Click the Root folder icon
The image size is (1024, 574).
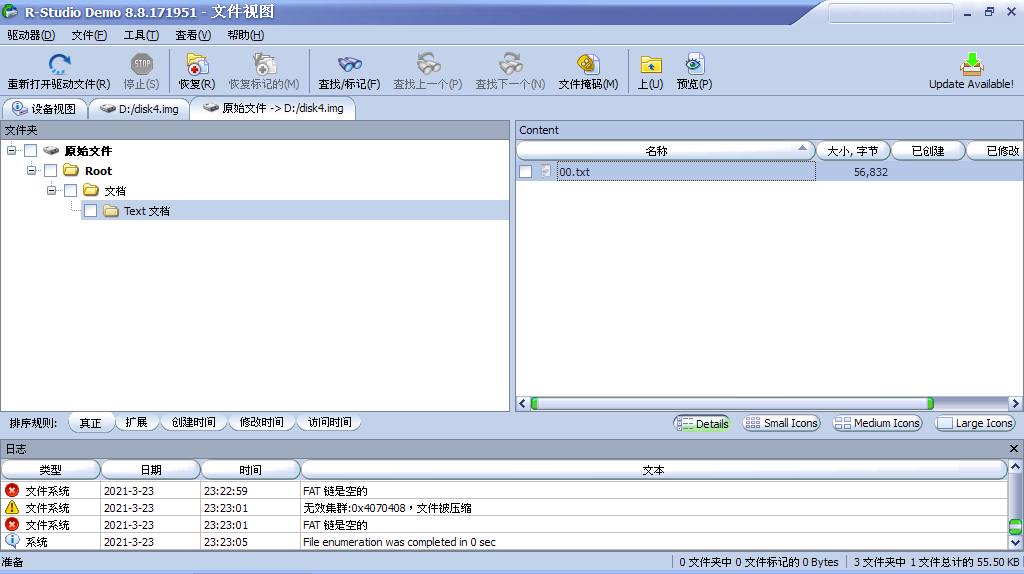[71, 170]
